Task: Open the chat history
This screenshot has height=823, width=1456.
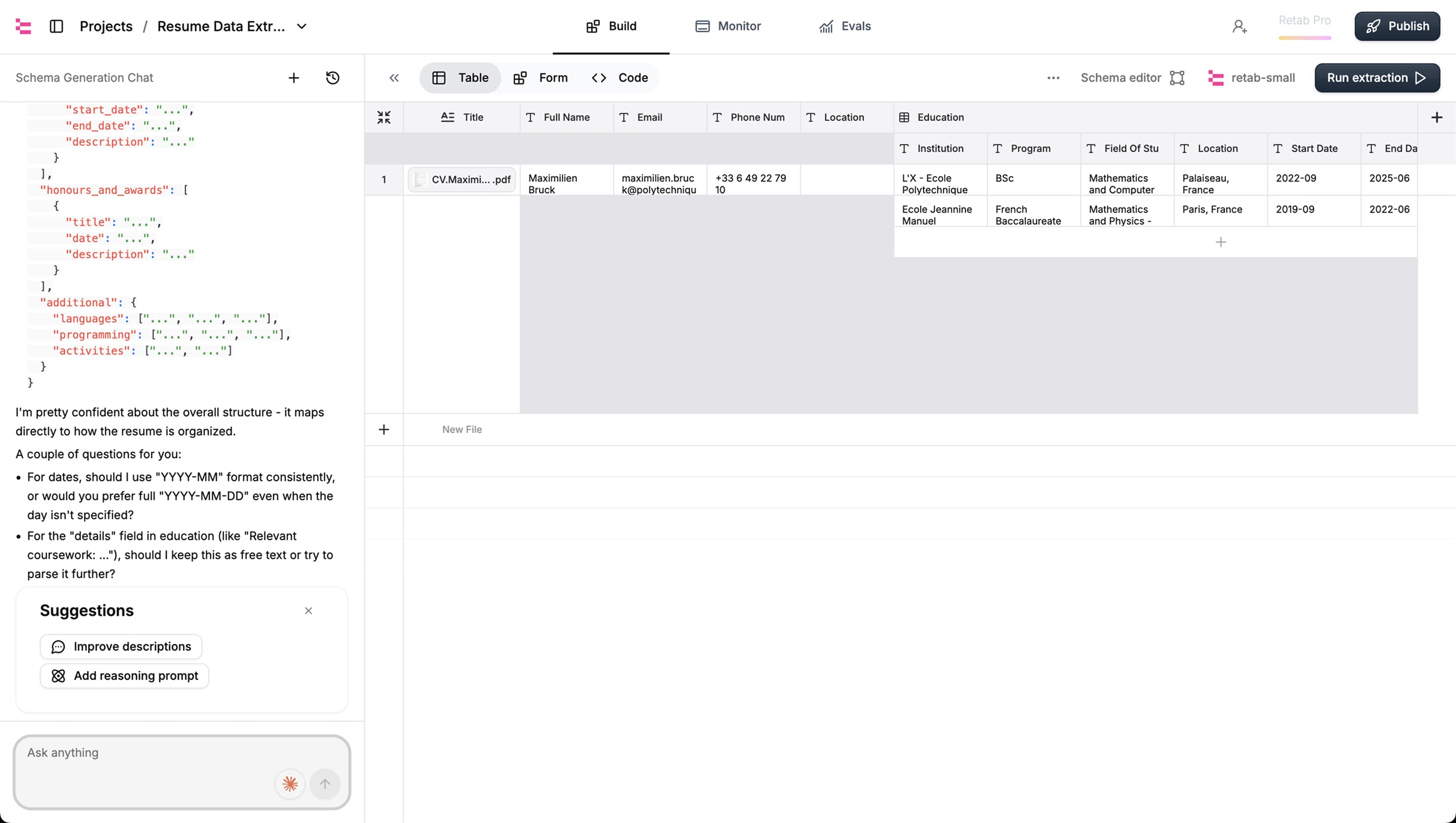Action: point(333,77)
